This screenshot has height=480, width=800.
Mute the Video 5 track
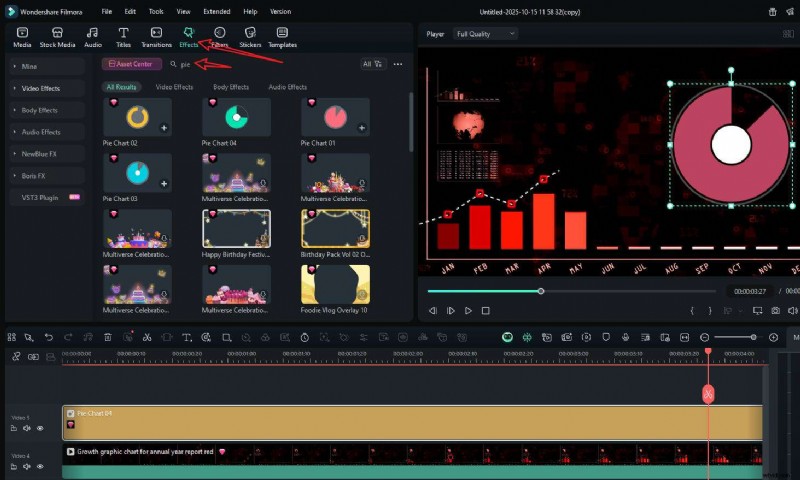click(x=27, y=428)
